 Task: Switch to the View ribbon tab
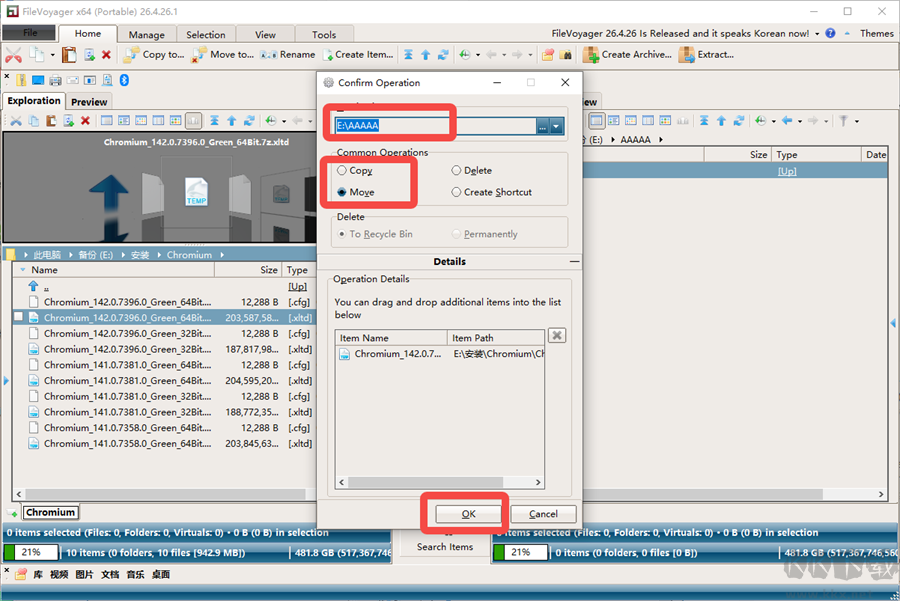[265, 34]
